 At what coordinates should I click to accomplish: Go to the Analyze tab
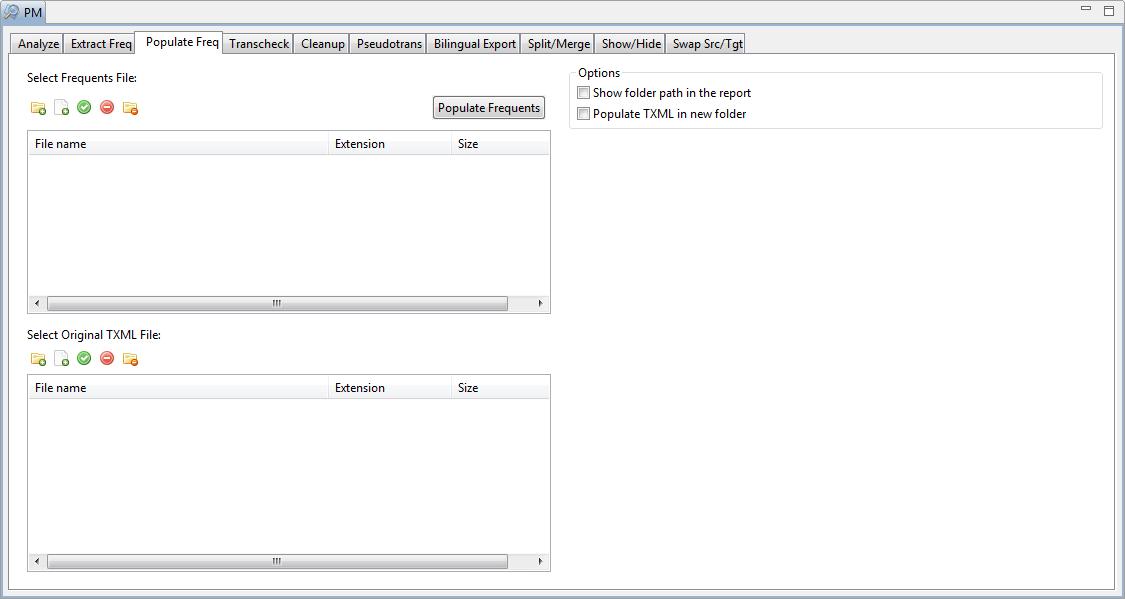click(x=39, y=44)
